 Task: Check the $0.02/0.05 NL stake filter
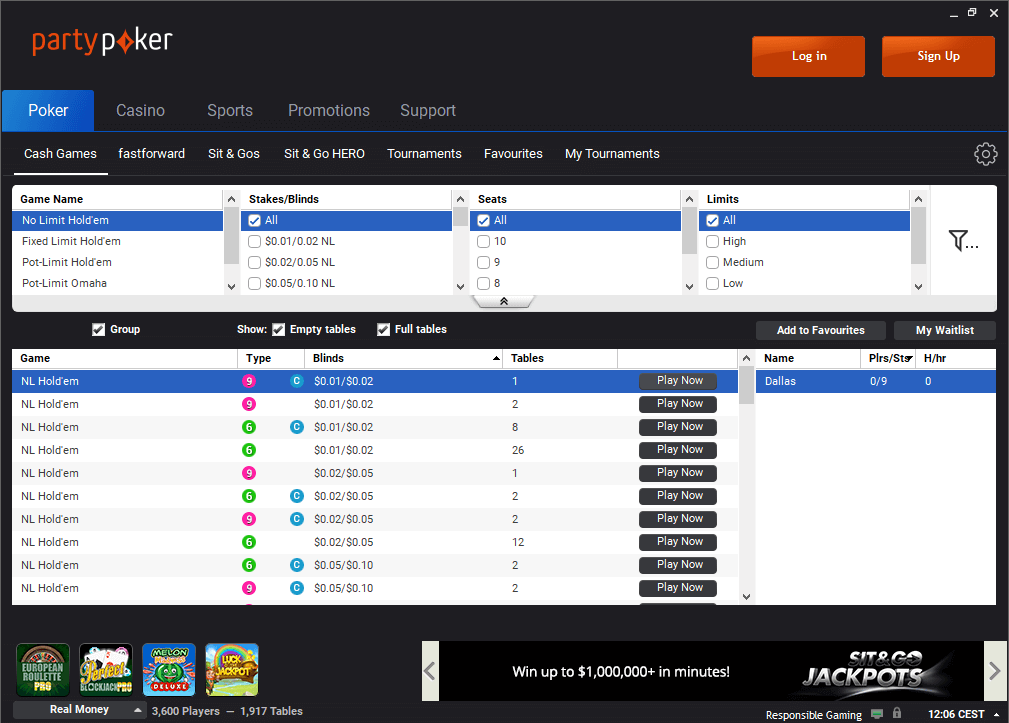[254, 262]
